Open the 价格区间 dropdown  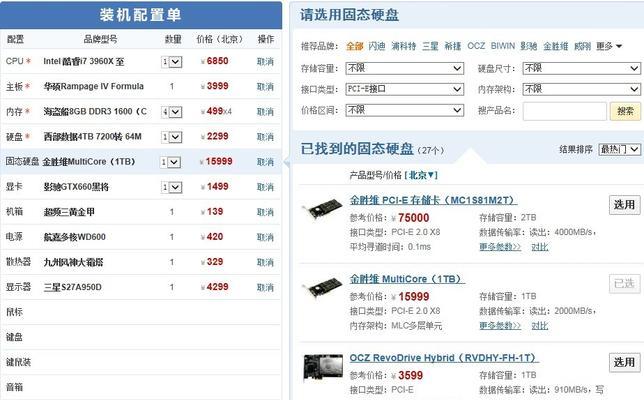click(x=405, y=110)
